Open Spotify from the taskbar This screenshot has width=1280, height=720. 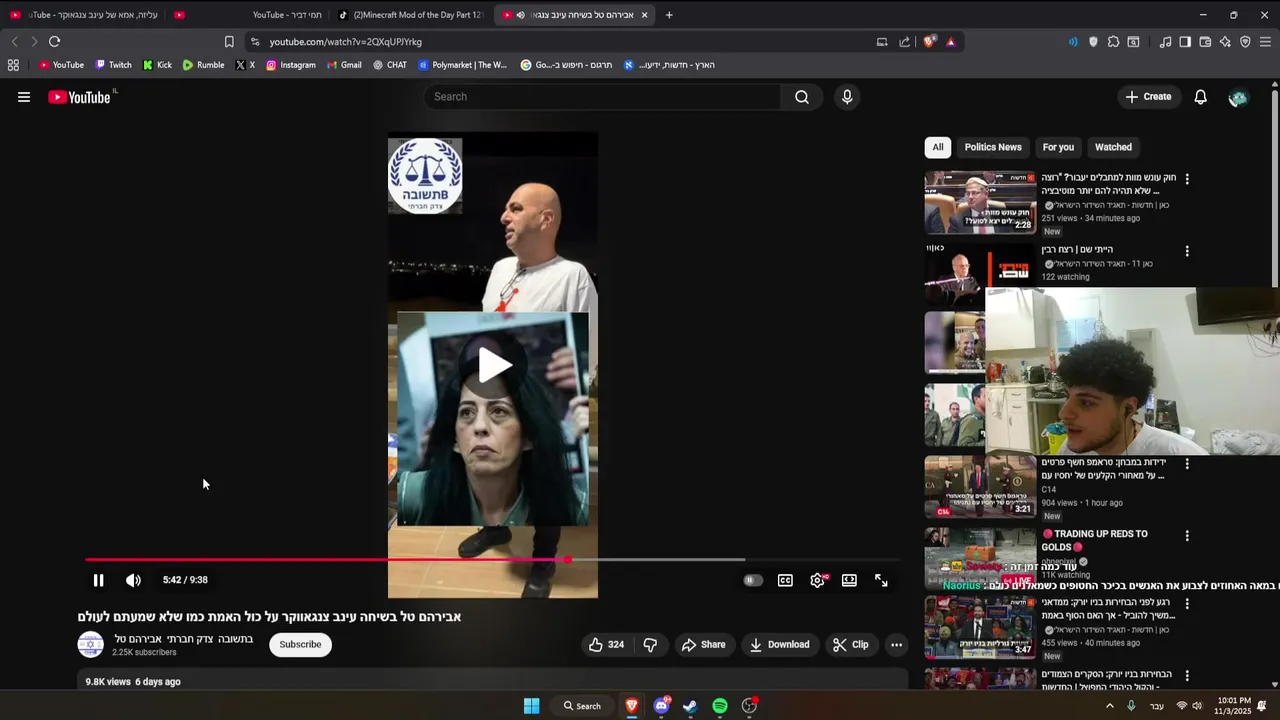tap(720, 706)
